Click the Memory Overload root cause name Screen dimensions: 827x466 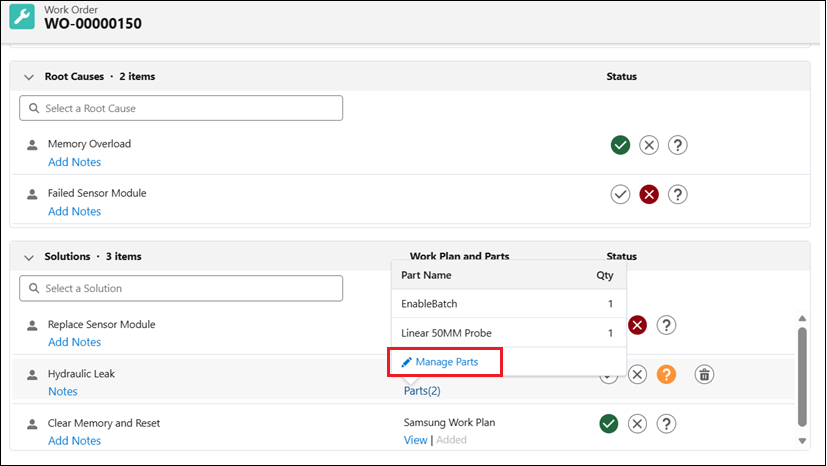89,144
